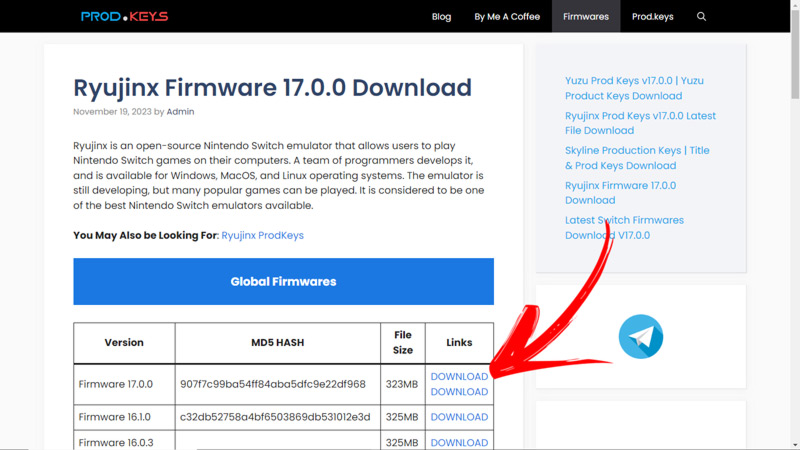800x450 pixels.
Task: Click the MD5 HASH column header
Action: 278,342
